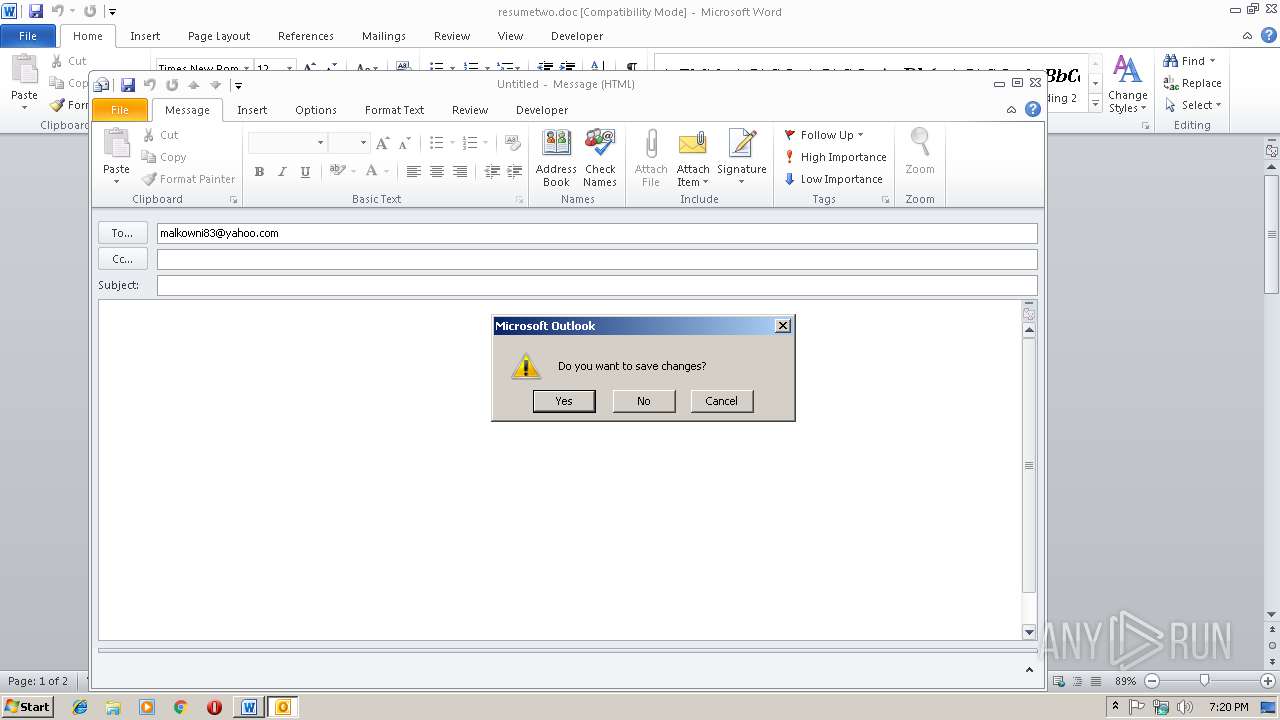Click message ribbon help icon

pos(1033,109)
